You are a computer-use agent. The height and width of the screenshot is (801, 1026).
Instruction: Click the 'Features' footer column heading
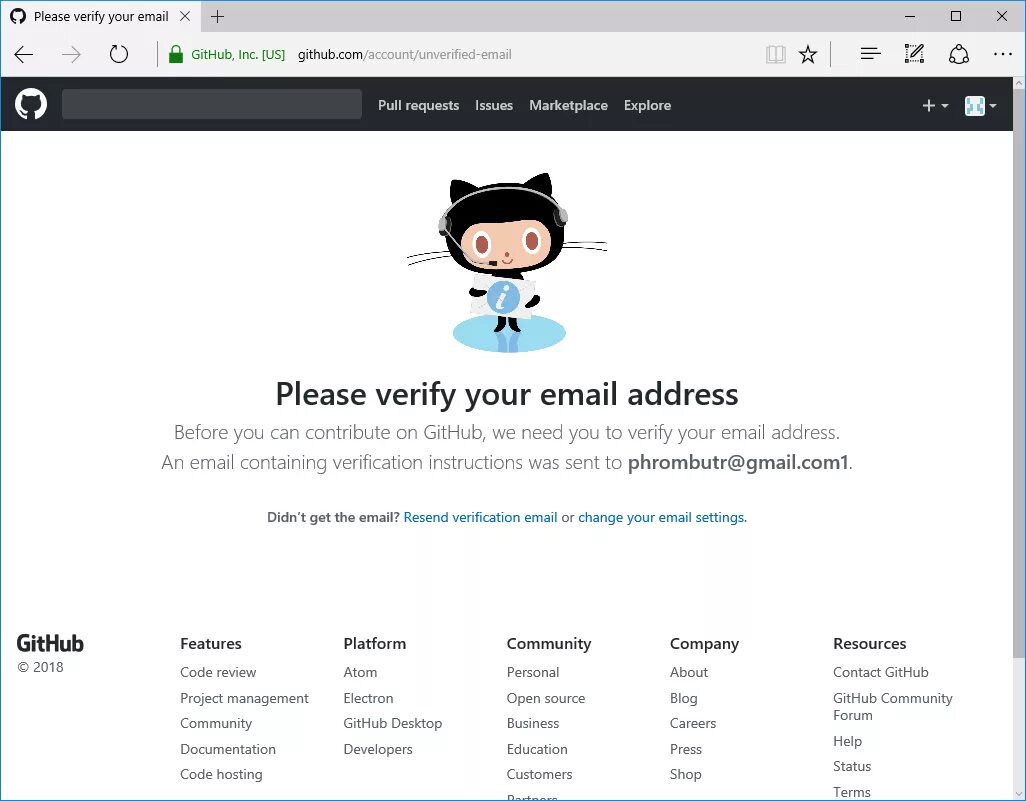(x=211, y=643)
